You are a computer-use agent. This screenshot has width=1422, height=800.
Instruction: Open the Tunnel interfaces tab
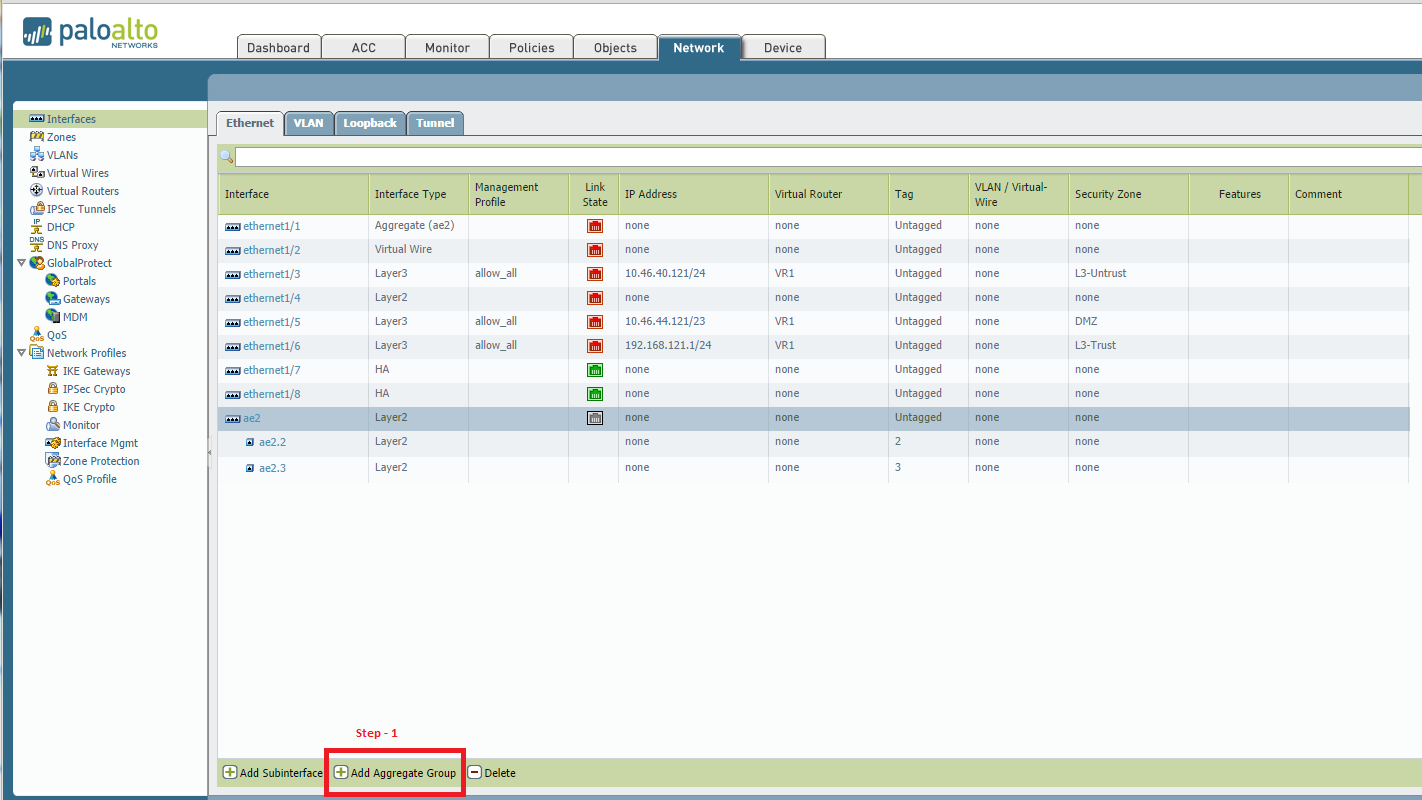point(435,123)
